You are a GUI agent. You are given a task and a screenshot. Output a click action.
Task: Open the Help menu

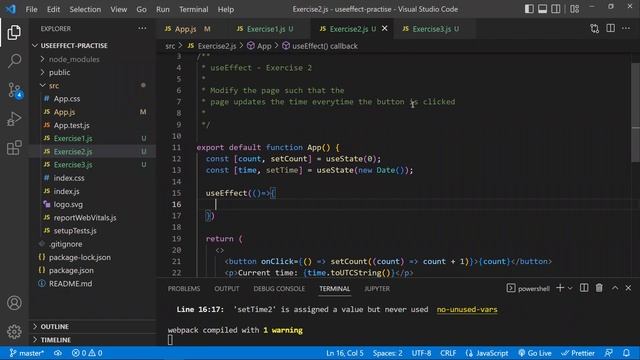[x=226, y=9]
